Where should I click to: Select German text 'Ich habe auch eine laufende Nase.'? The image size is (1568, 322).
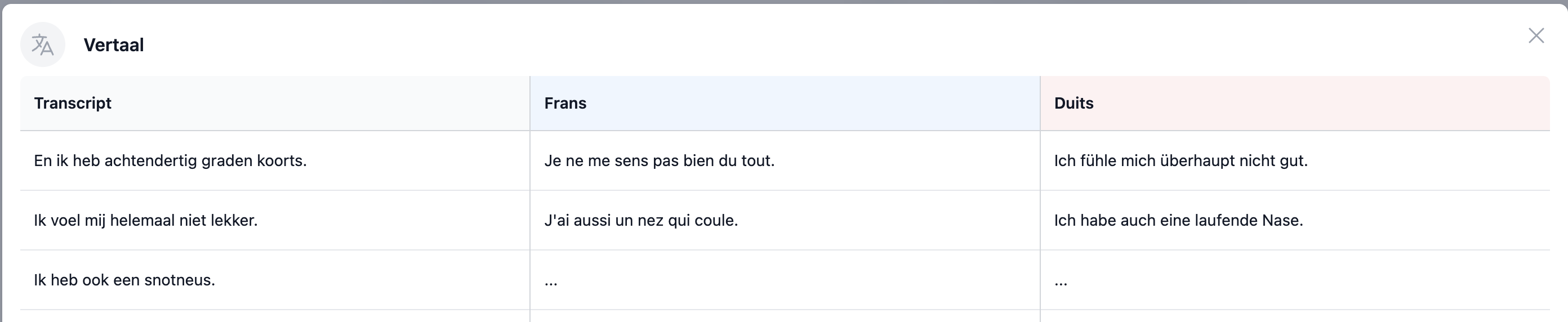[x=1178, y=220]
